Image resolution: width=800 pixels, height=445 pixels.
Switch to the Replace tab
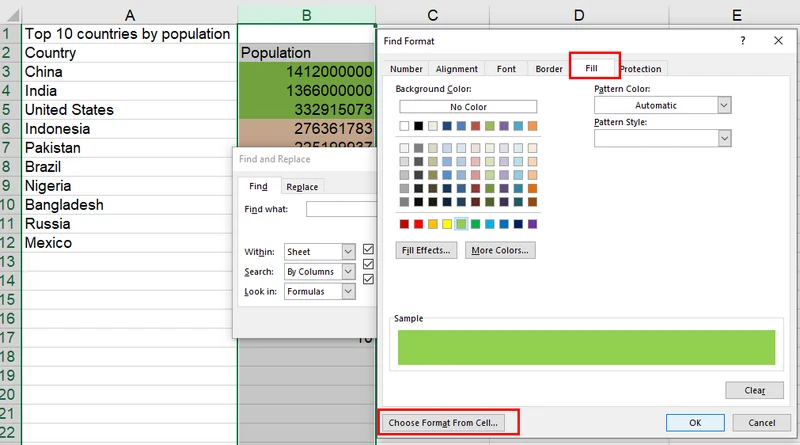point(302,187)
